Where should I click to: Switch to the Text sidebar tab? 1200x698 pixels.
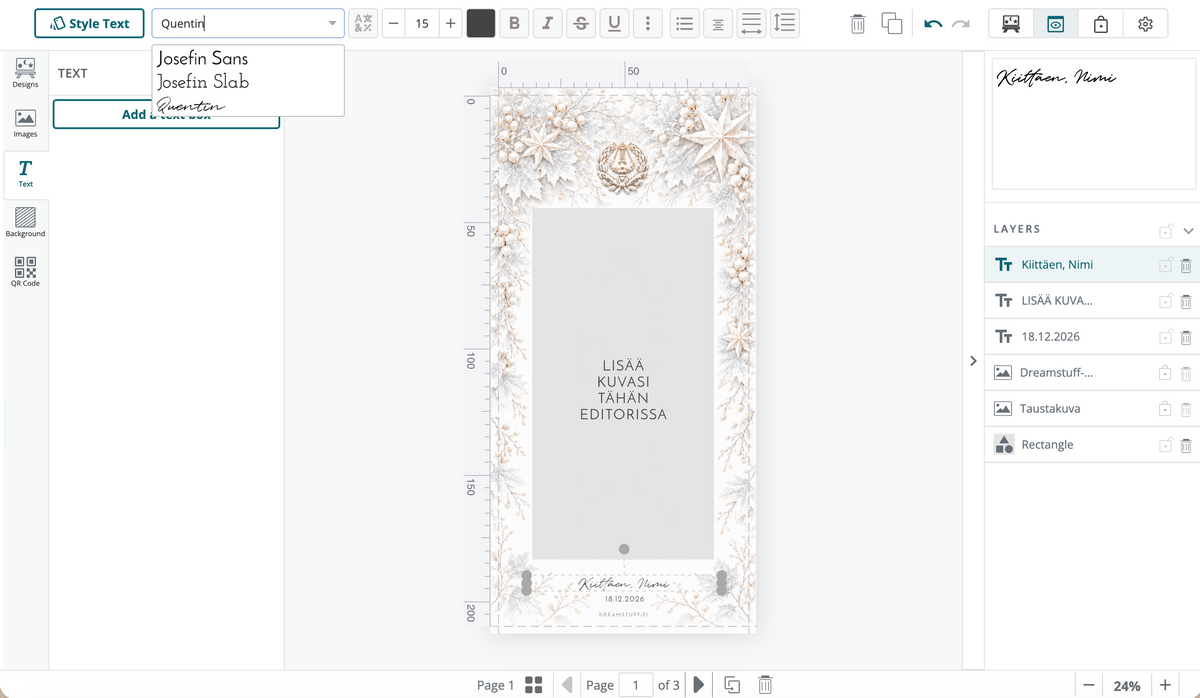tap(25, 173)
